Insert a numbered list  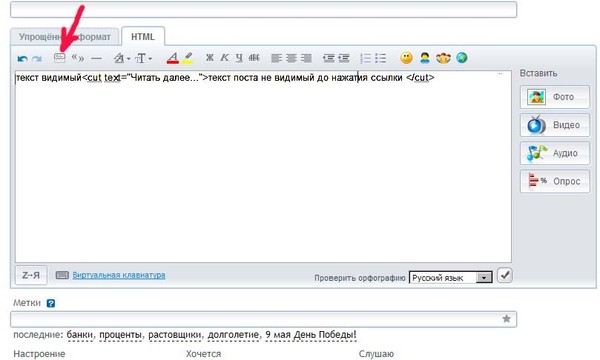[365, 58]
